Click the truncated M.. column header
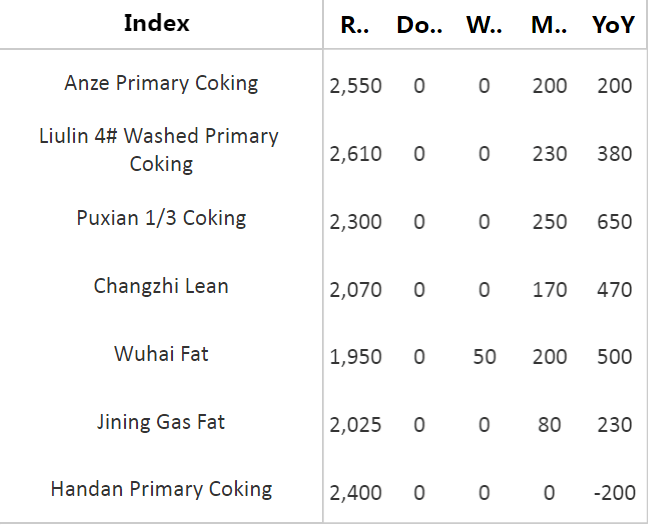 [549, 25]
